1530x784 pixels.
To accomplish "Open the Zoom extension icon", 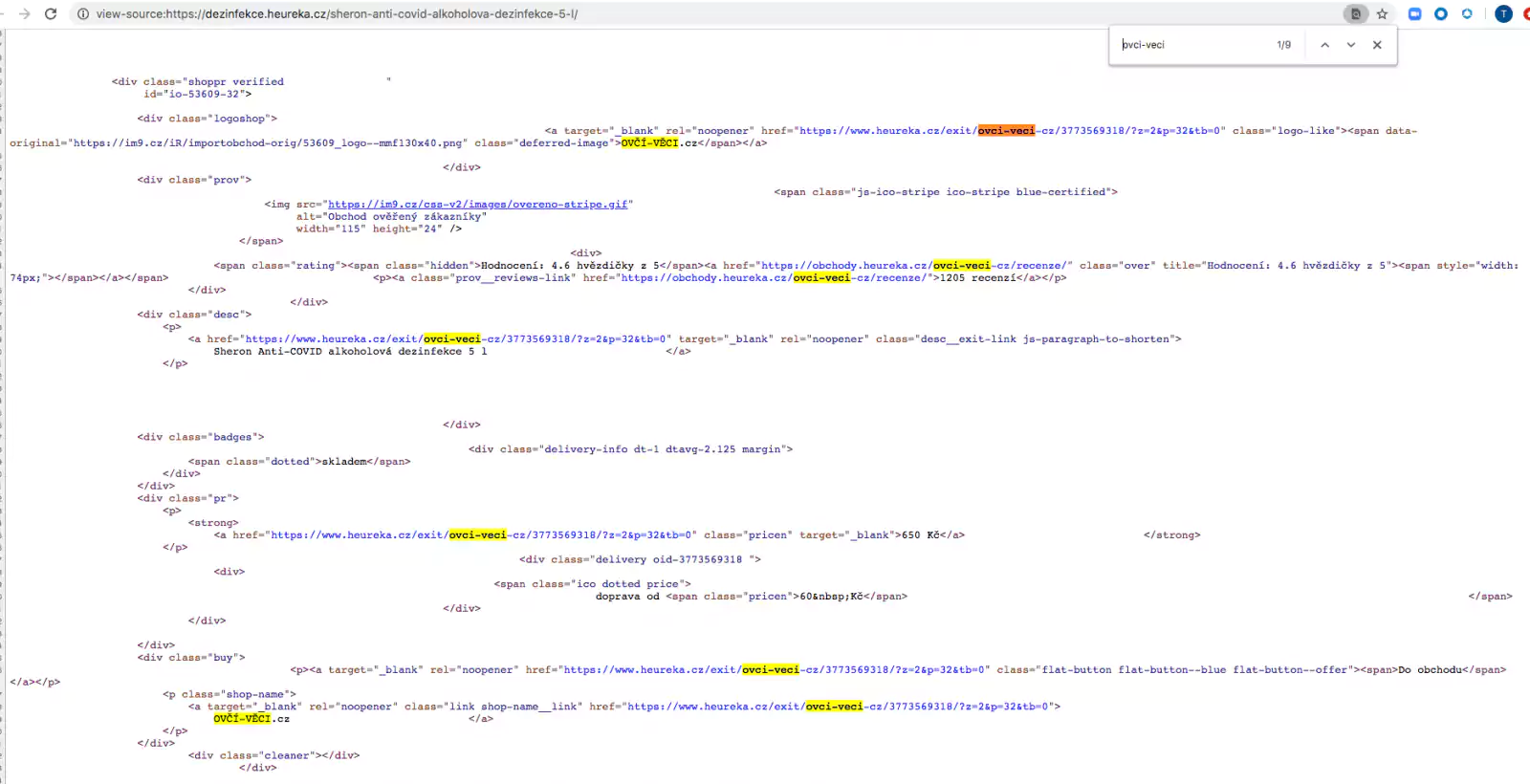I will 1415,14.
